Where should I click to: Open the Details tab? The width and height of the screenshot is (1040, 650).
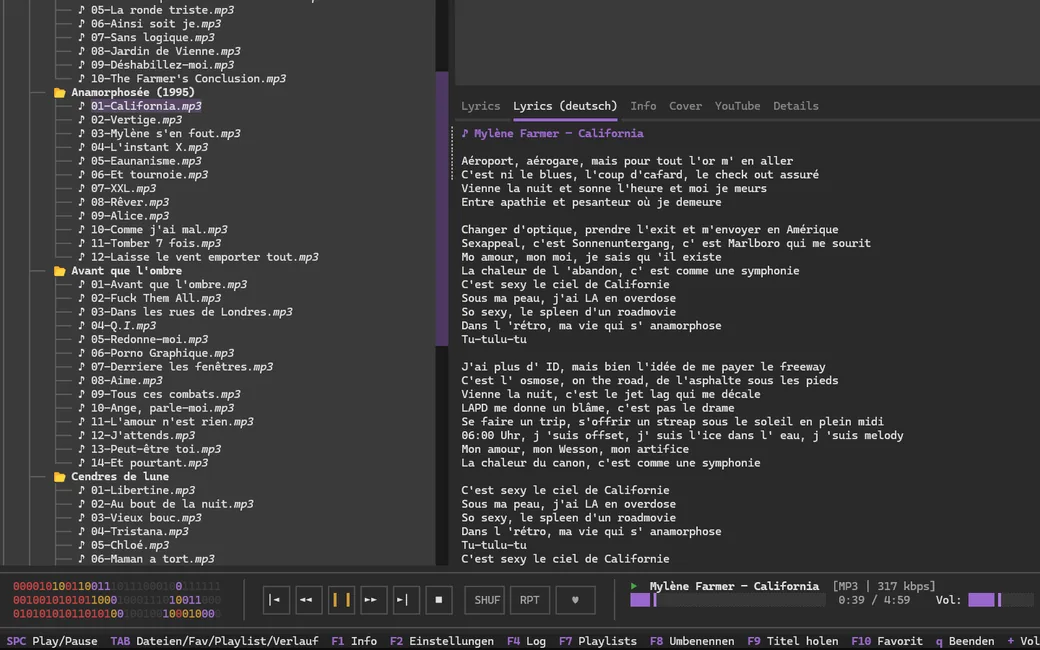[795, 106]
